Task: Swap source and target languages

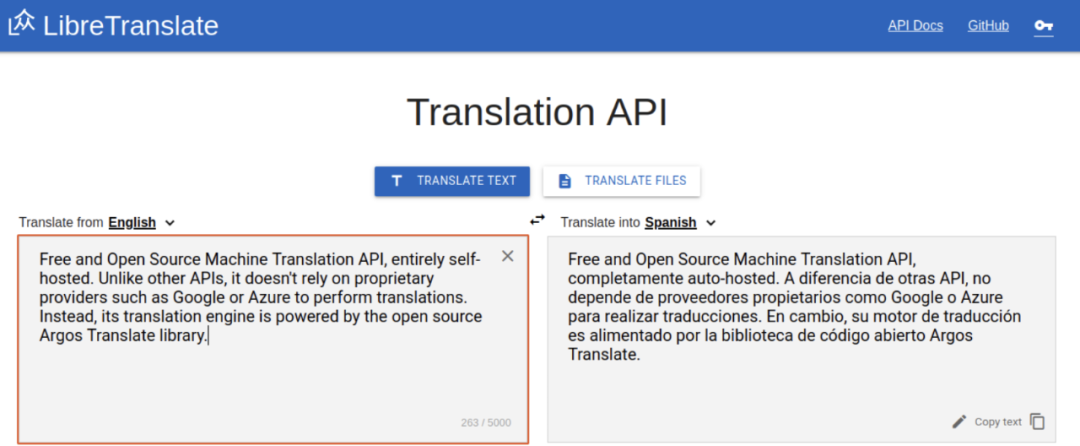Action: tap(537, 220)
